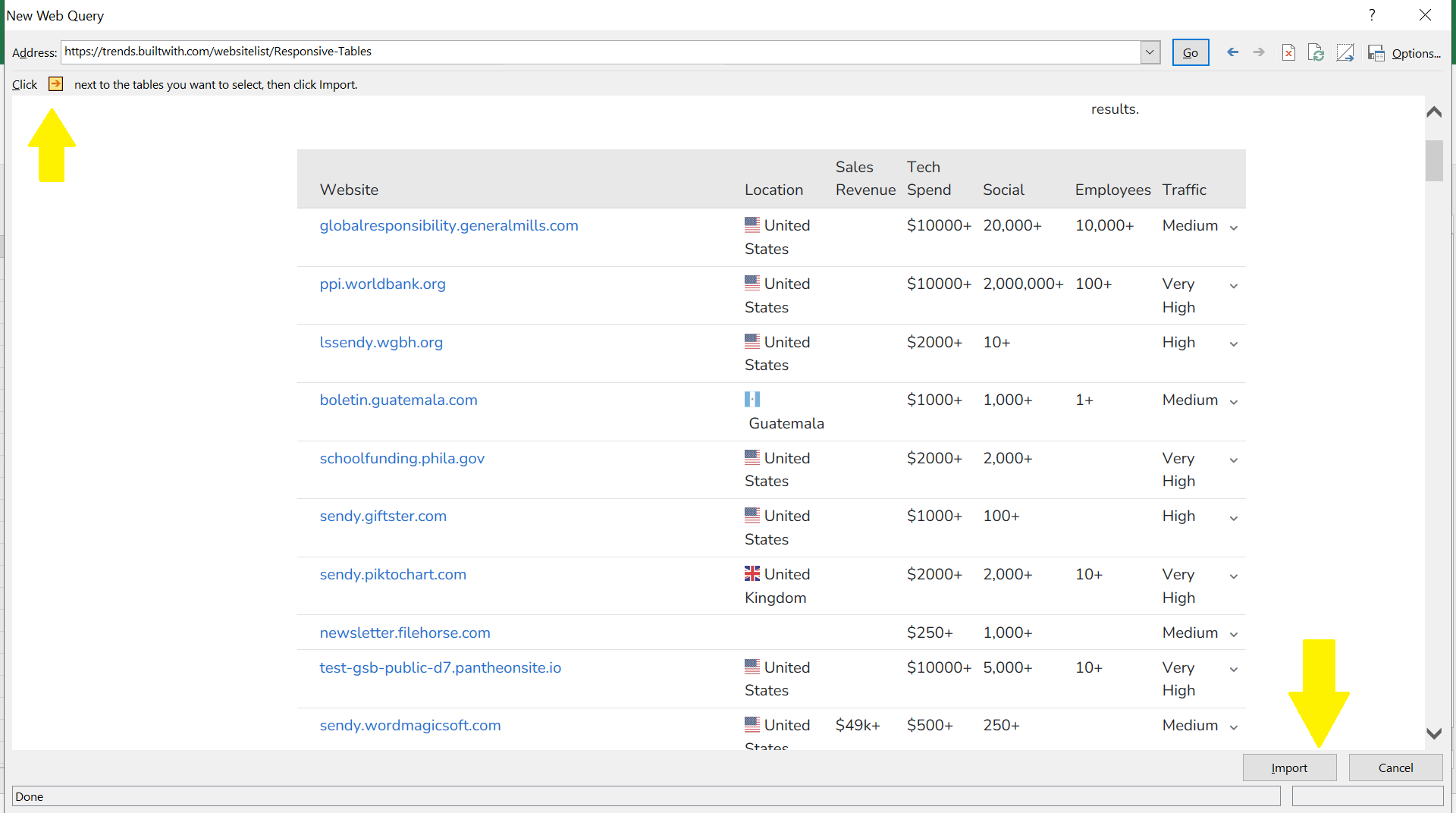Click the Guatemala flag icon

(x=752, y=399)
